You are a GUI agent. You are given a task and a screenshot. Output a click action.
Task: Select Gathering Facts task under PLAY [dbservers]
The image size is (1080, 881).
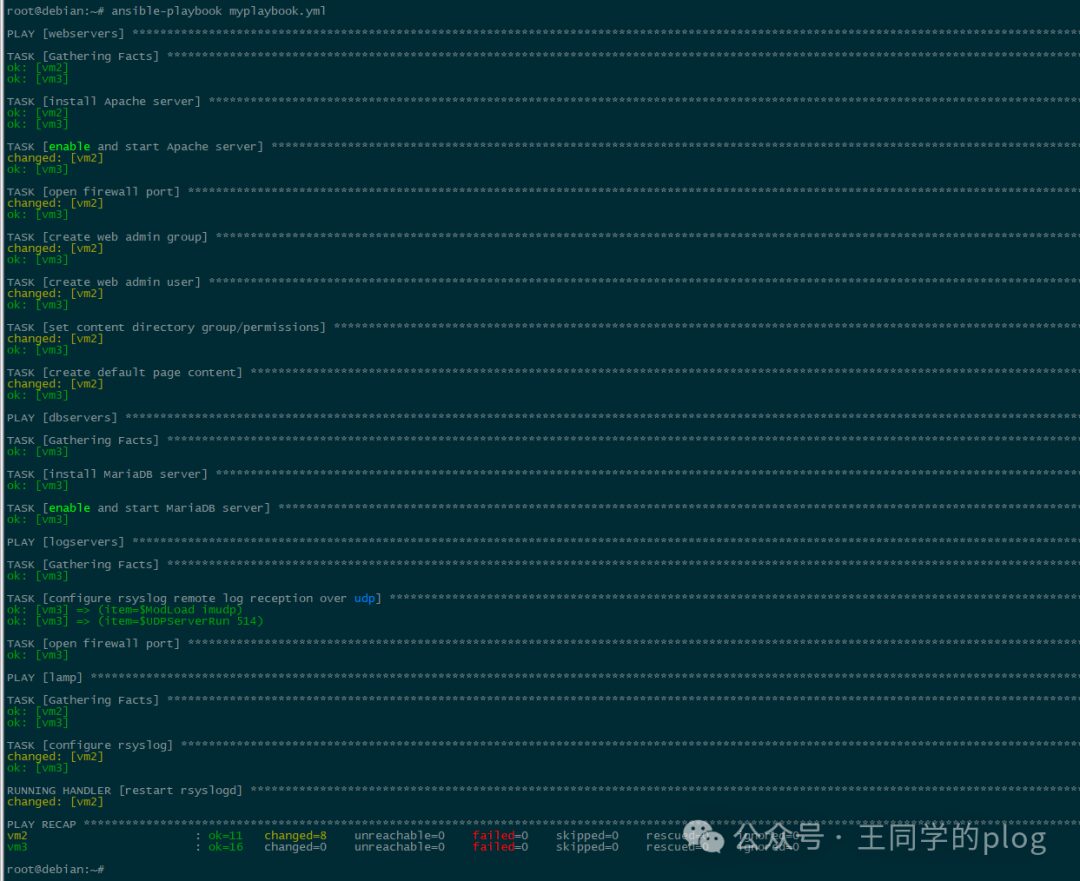(x=543, y=440)
